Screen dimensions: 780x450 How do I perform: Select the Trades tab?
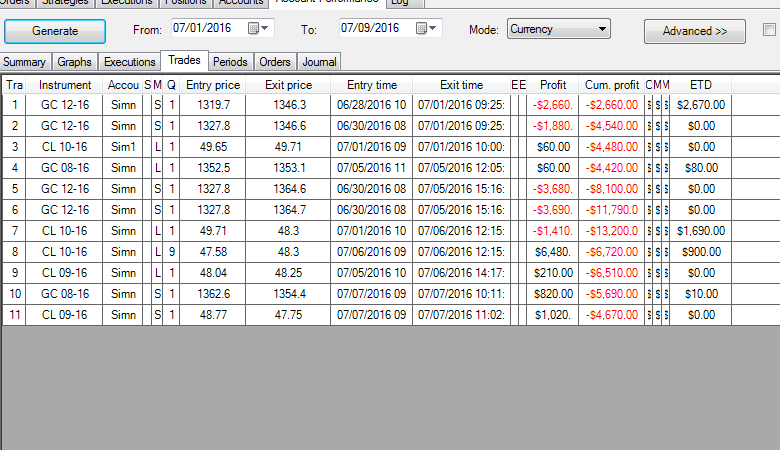coord(185,60)
